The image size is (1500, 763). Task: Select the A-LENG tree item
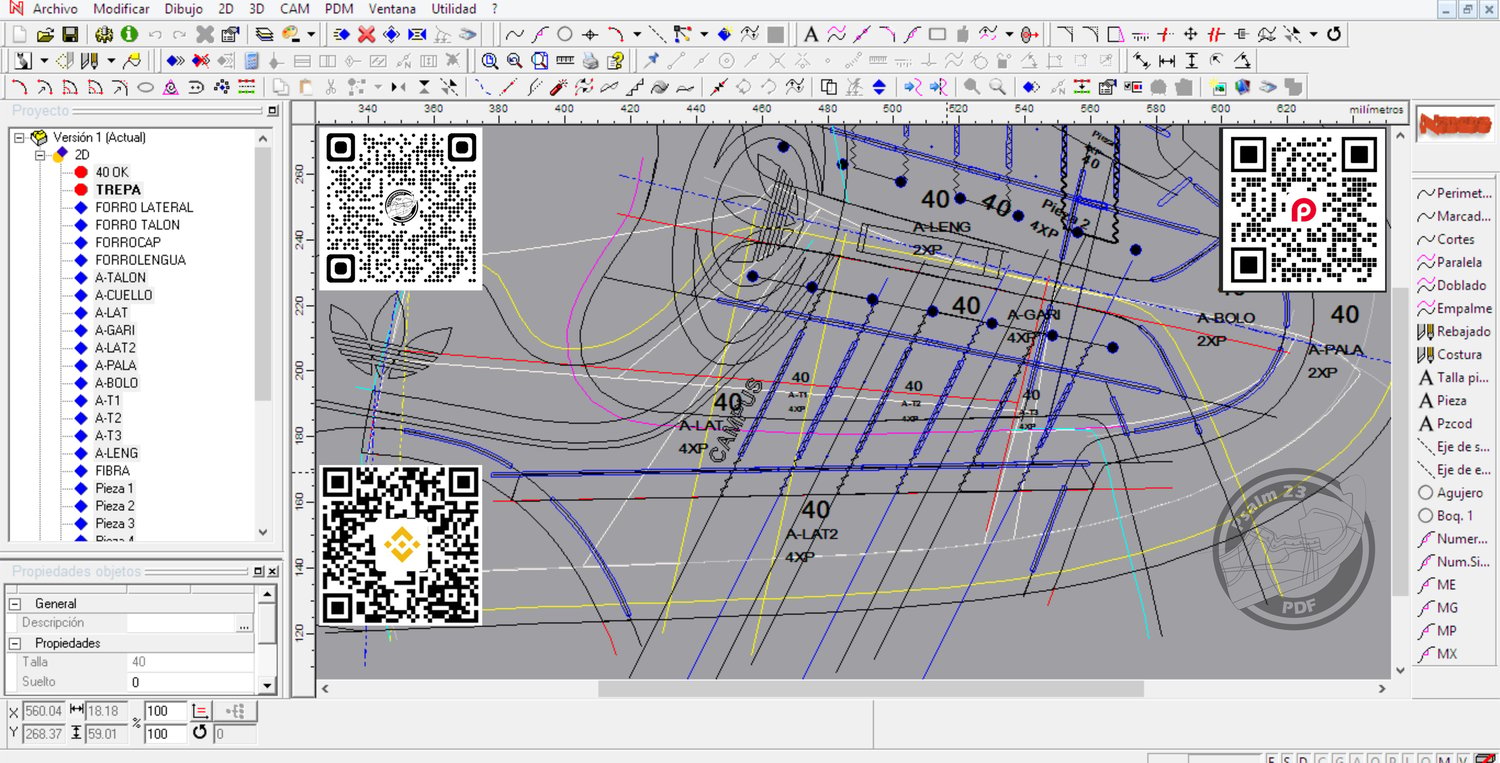117,453
